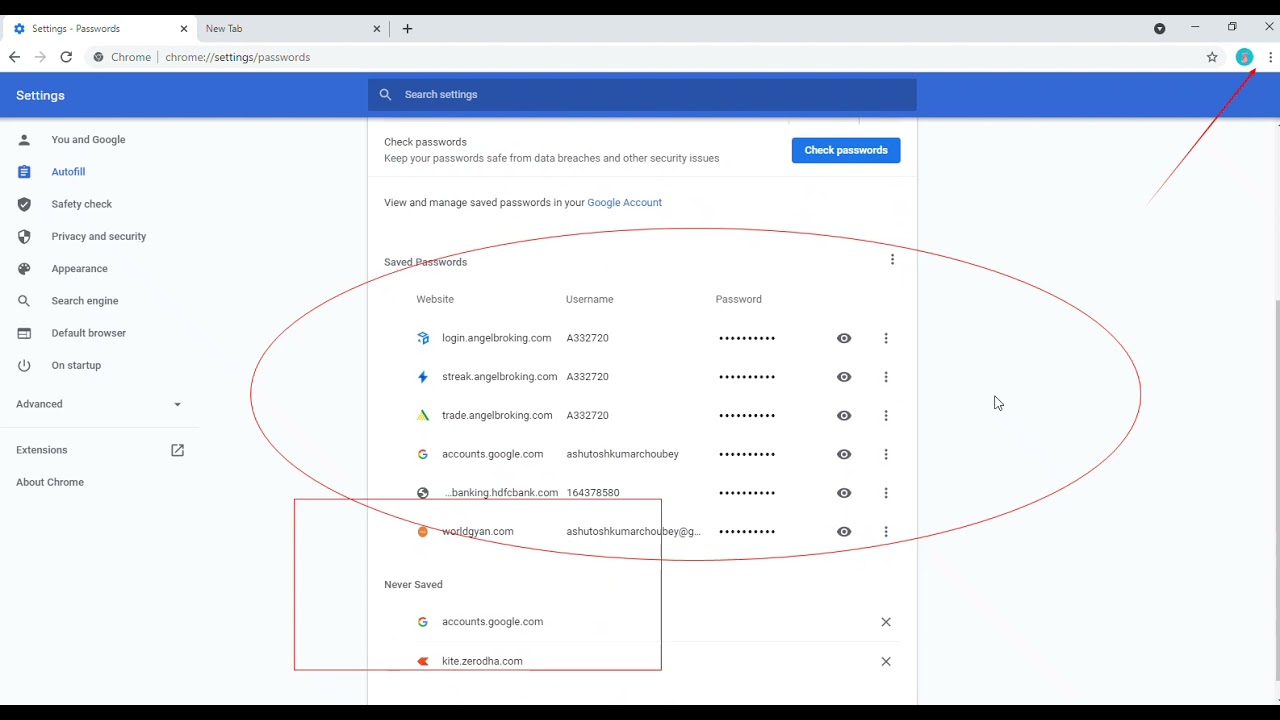Click the forward navigation arrow
The height and width of the screenshot is (720, 1280).
40,57
